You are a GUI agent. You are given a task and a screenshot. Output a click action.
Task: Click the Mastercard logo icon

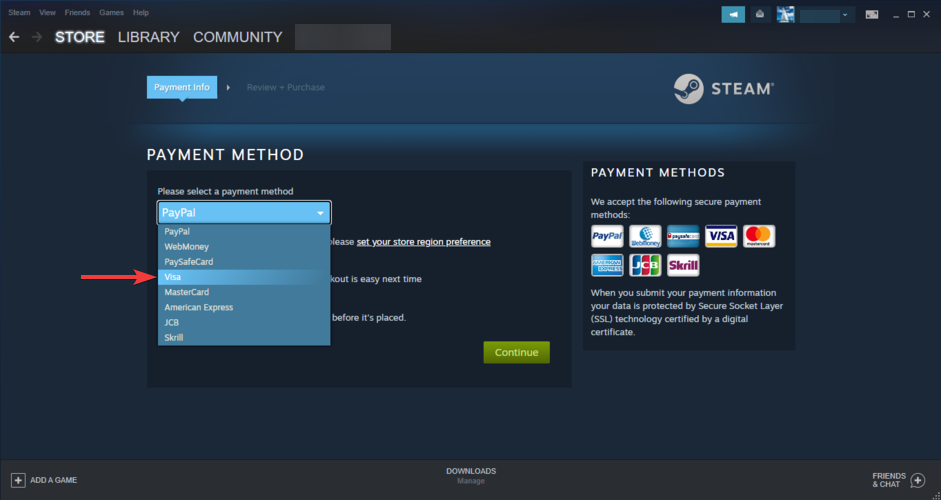click(x=759, y=236)
